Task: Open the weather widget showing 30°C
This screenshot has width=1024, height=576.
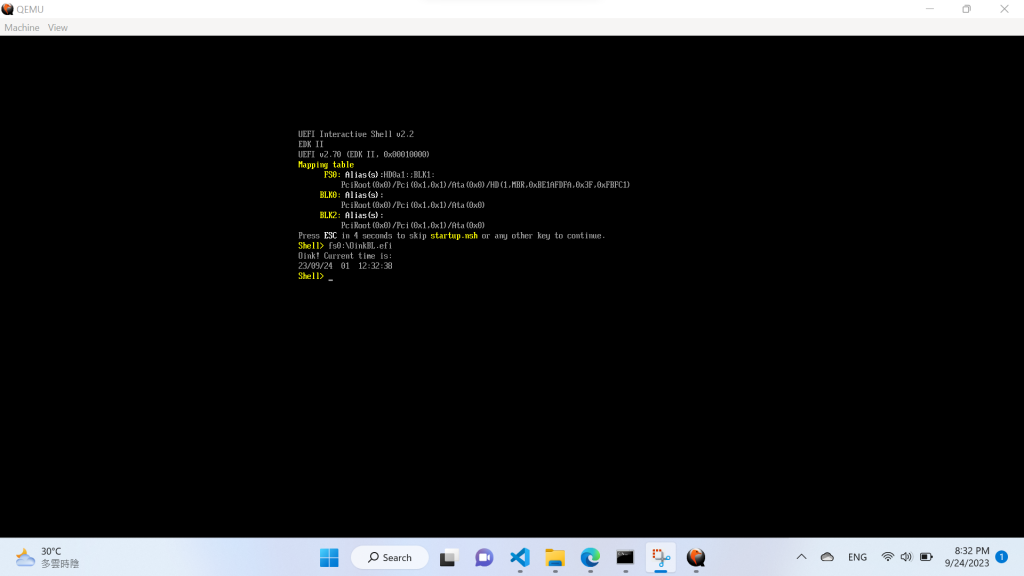Action: [x=47, y=557]
